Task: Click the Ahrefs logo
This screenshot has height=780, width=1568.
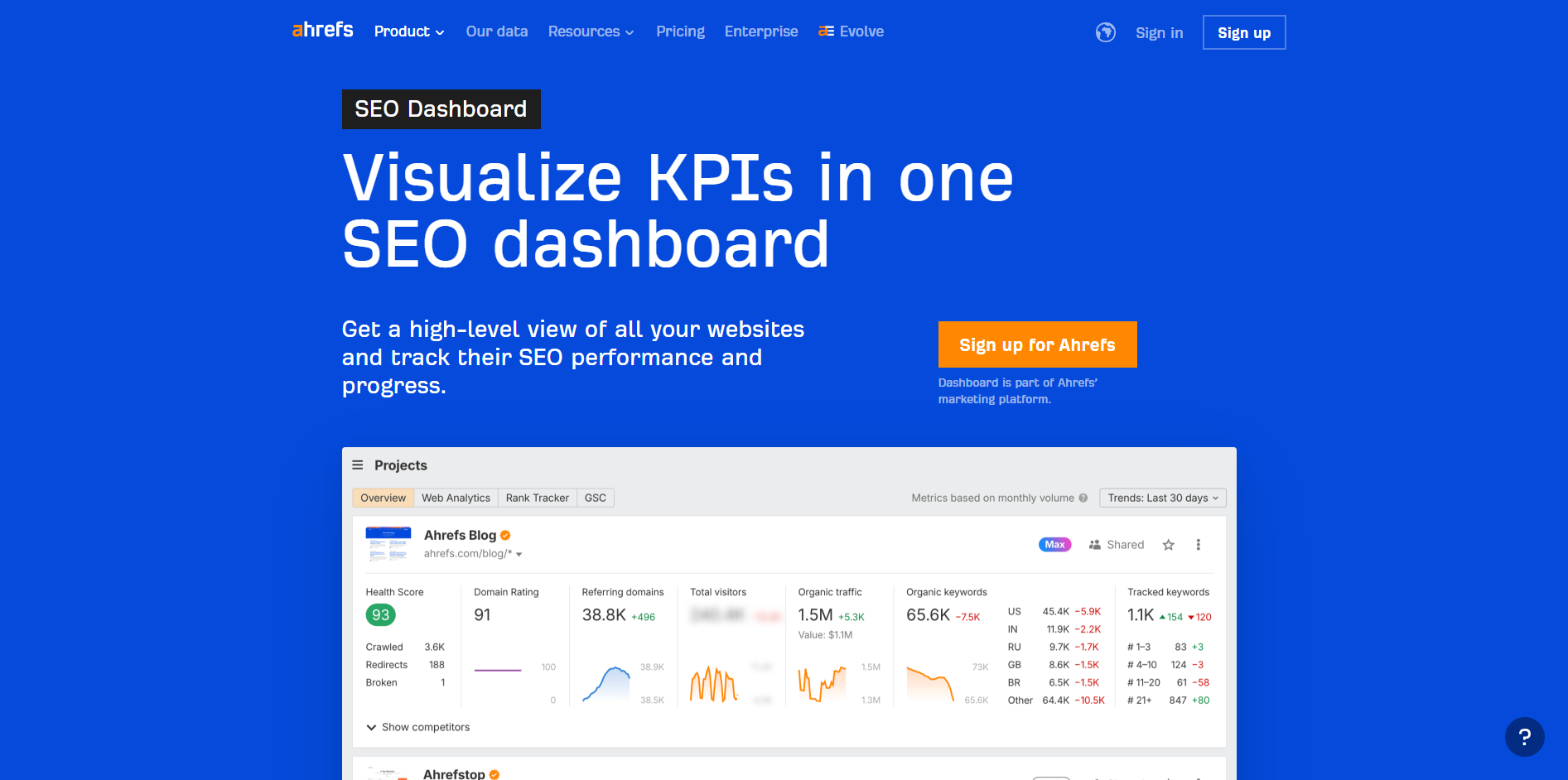Action: (x=322, y=31)
